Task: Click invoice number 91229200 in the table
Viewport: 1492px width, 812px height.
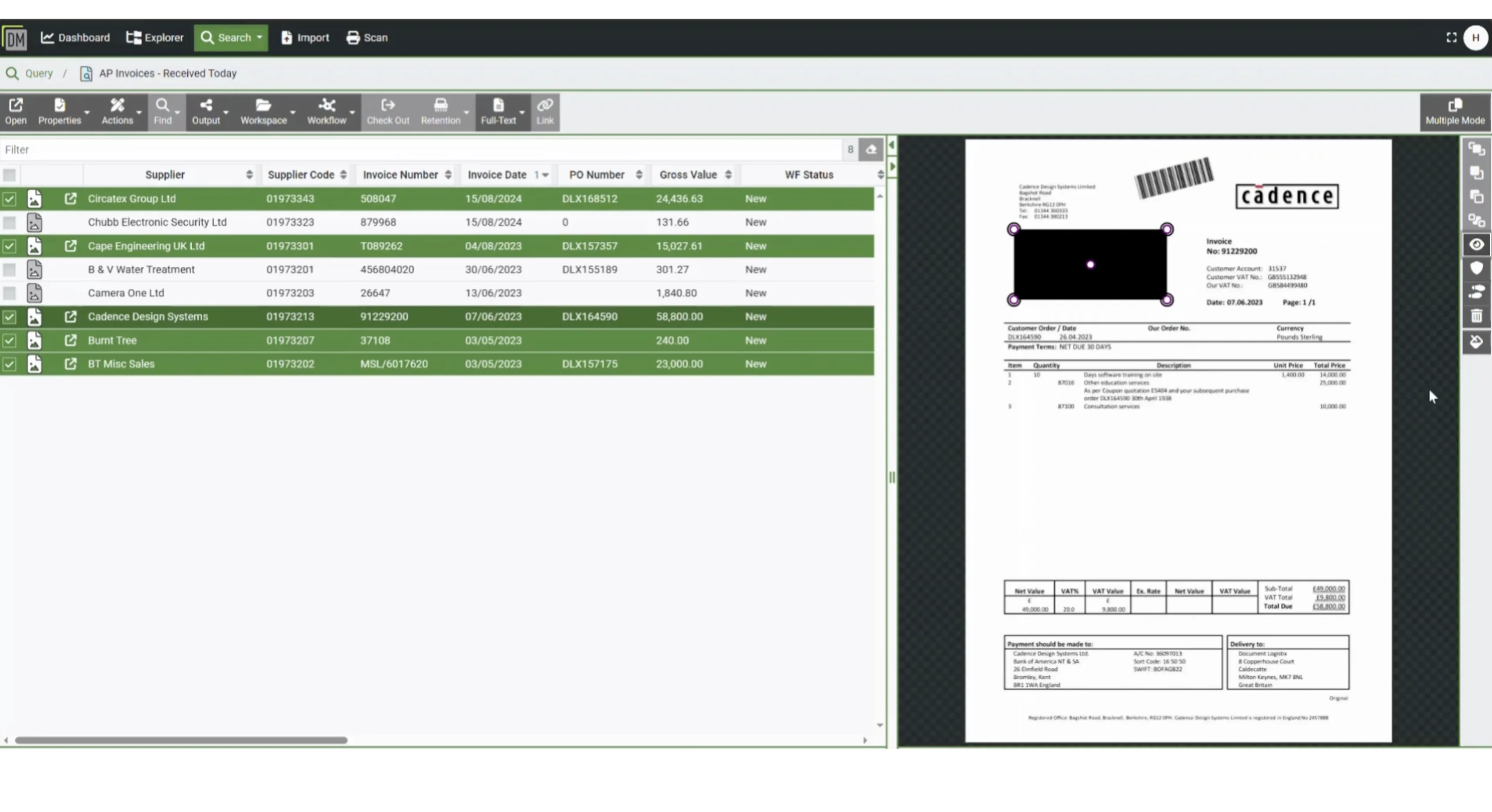Action: [384, 317]
